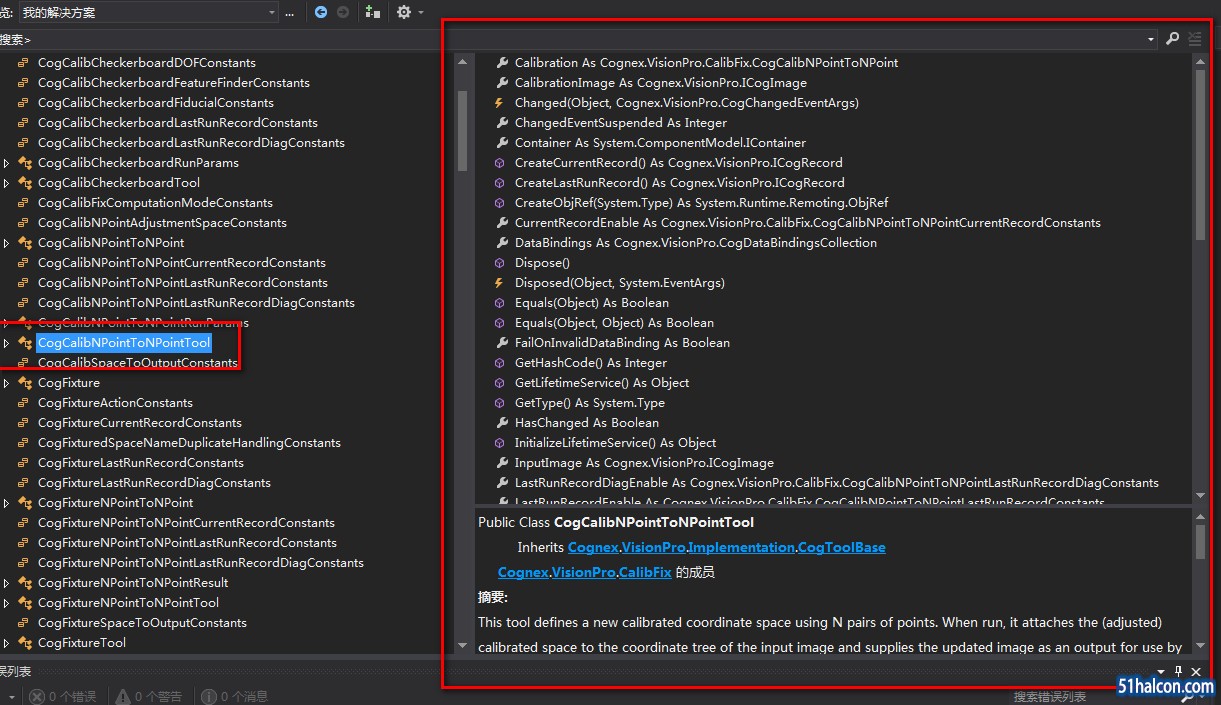The height and width of the screenshot is (705, 1221).
Task: Select CogCalibFixComputationModeConstants in the tree
Action: tap(155, 203)
